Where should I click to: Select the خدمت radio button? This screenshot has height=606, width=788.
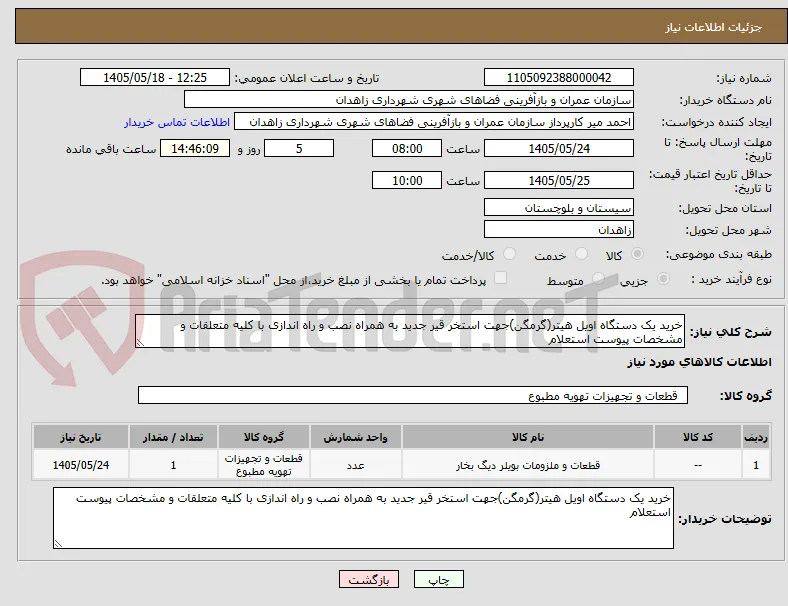[x=581, y=254]
